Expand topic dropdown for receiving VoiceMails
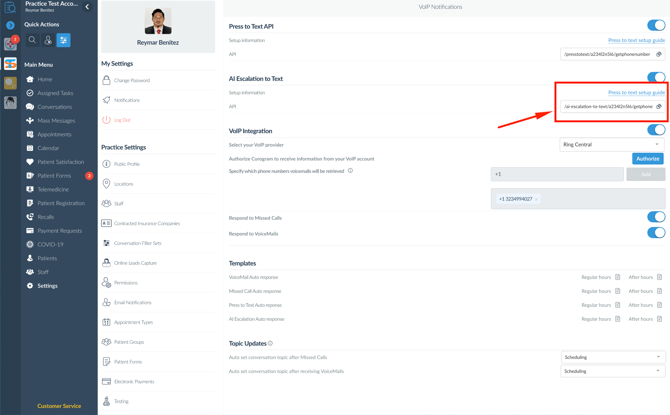This screenshot has height=415, width=670. pos(611,371)
